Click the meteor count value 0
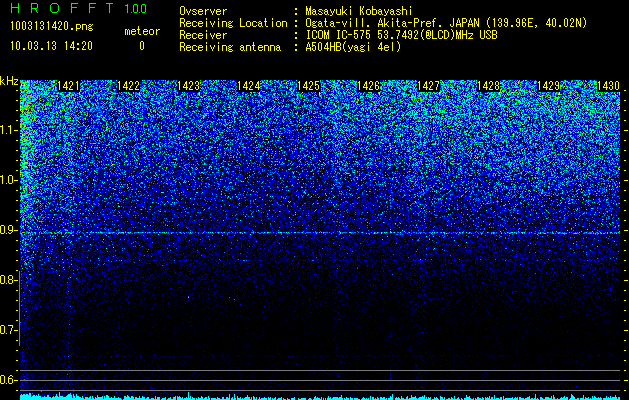 pos(142,46)
